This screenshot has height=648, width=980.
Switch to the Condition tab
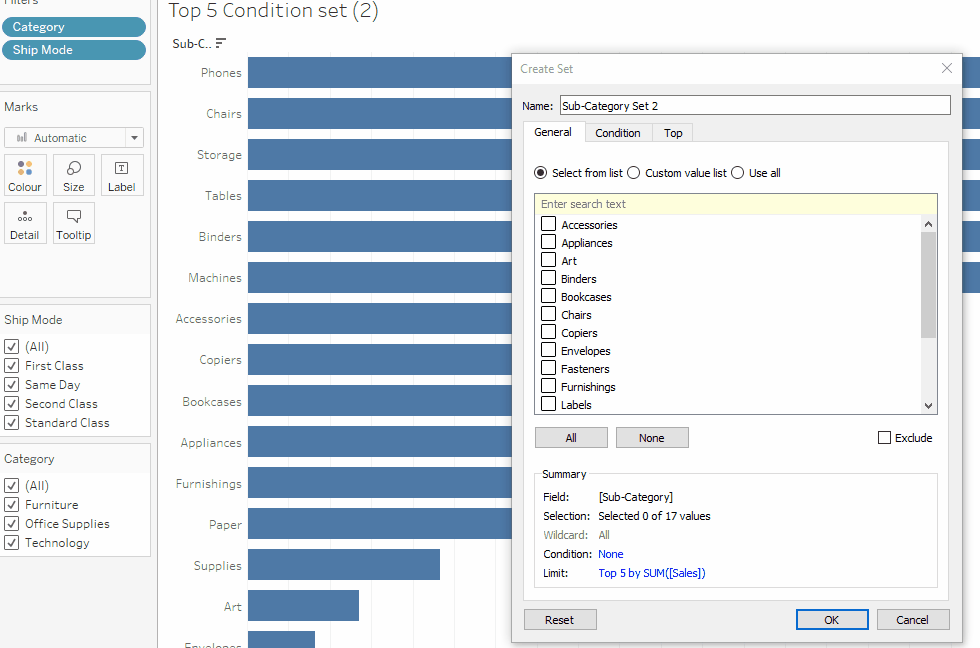[x=617, y=133]
